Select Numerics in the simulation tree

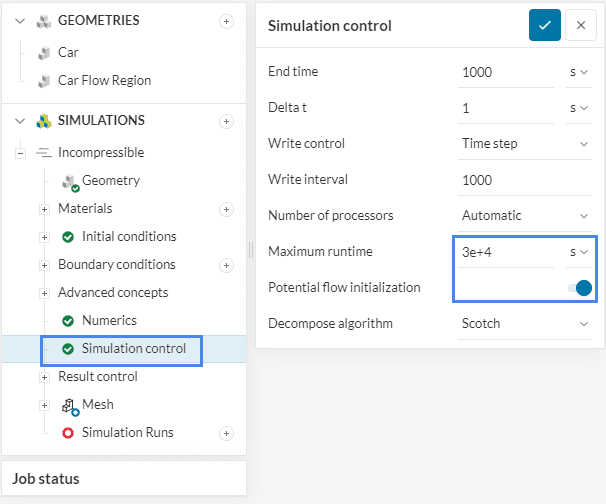[x=108, y=321]
